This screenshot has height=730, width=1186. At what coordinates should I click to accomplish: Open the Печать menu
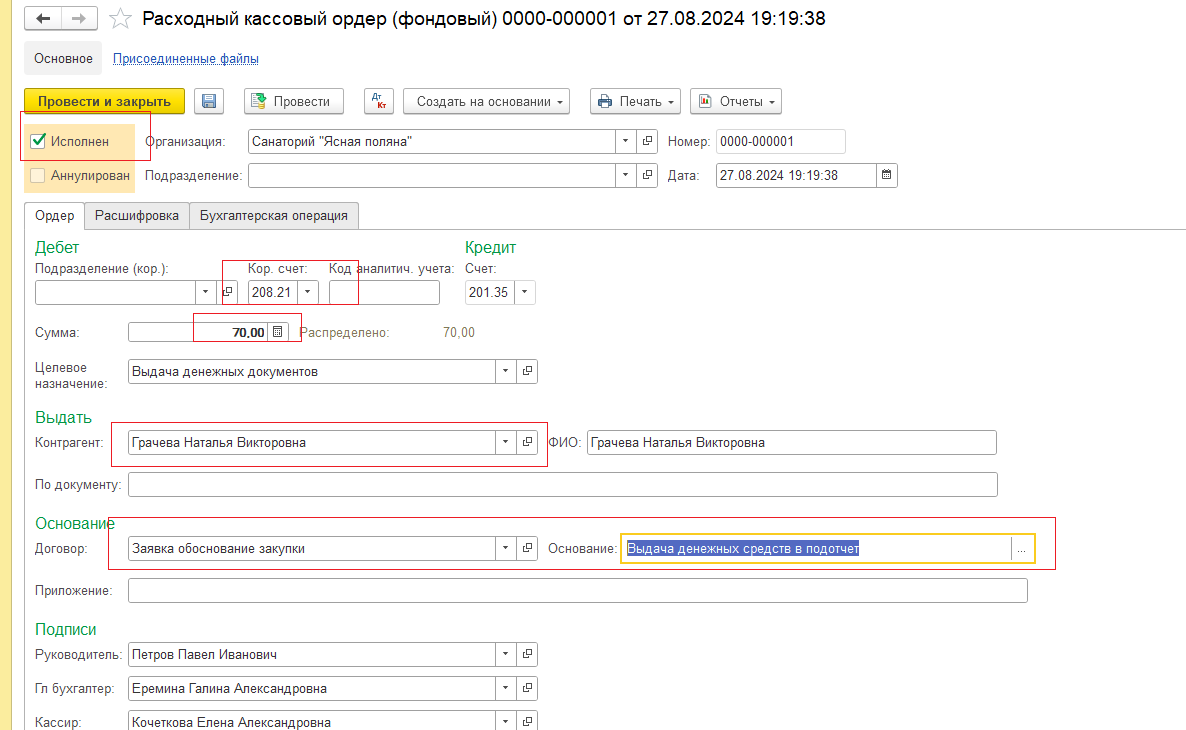pos(635,101)
